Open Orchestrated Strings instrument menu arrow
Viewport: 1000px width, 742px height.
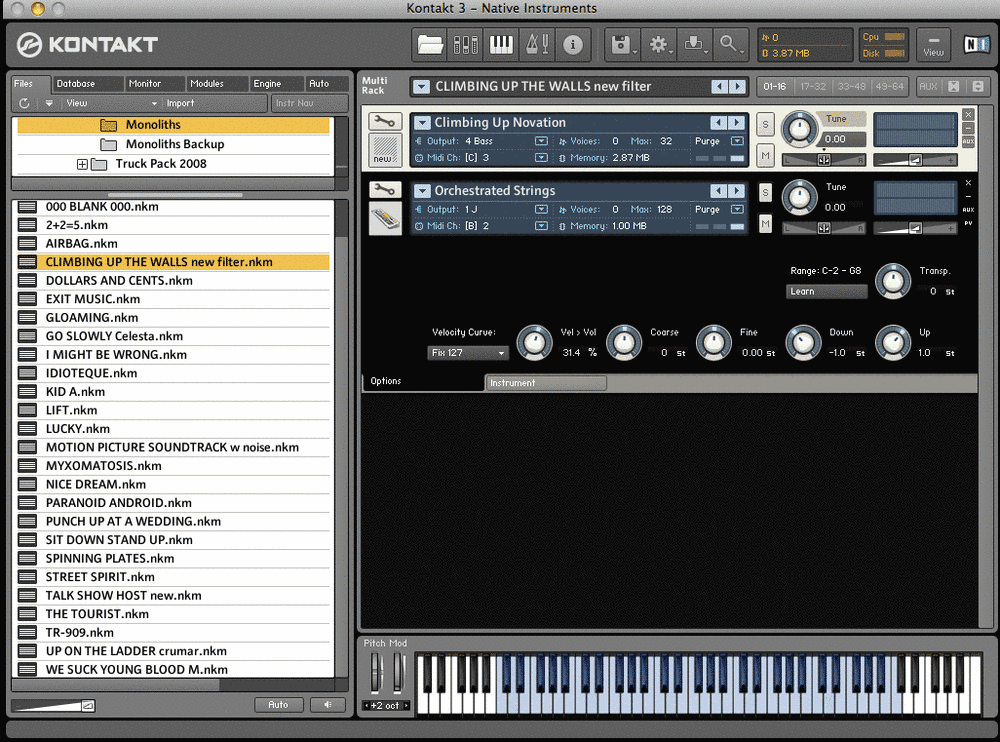[422, 191]
